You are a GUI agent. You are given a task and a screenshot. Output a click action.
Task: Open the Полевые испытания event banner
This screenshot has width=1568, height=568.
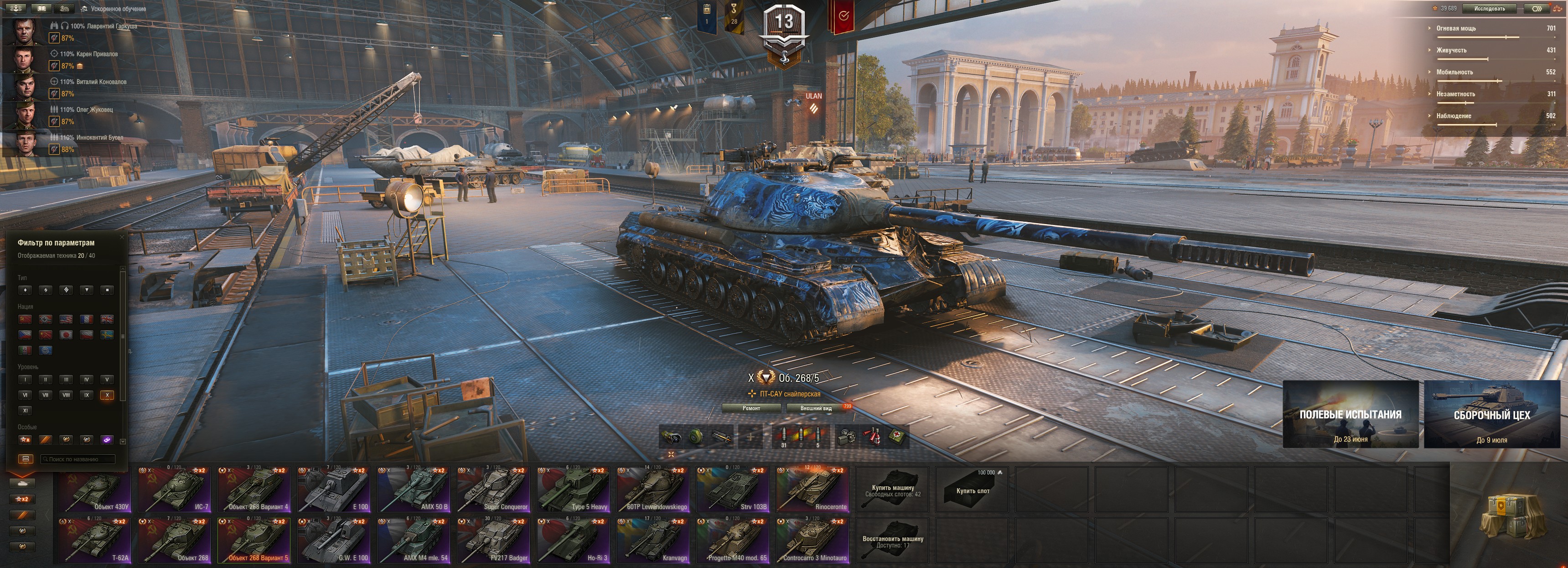(1350, 414)
